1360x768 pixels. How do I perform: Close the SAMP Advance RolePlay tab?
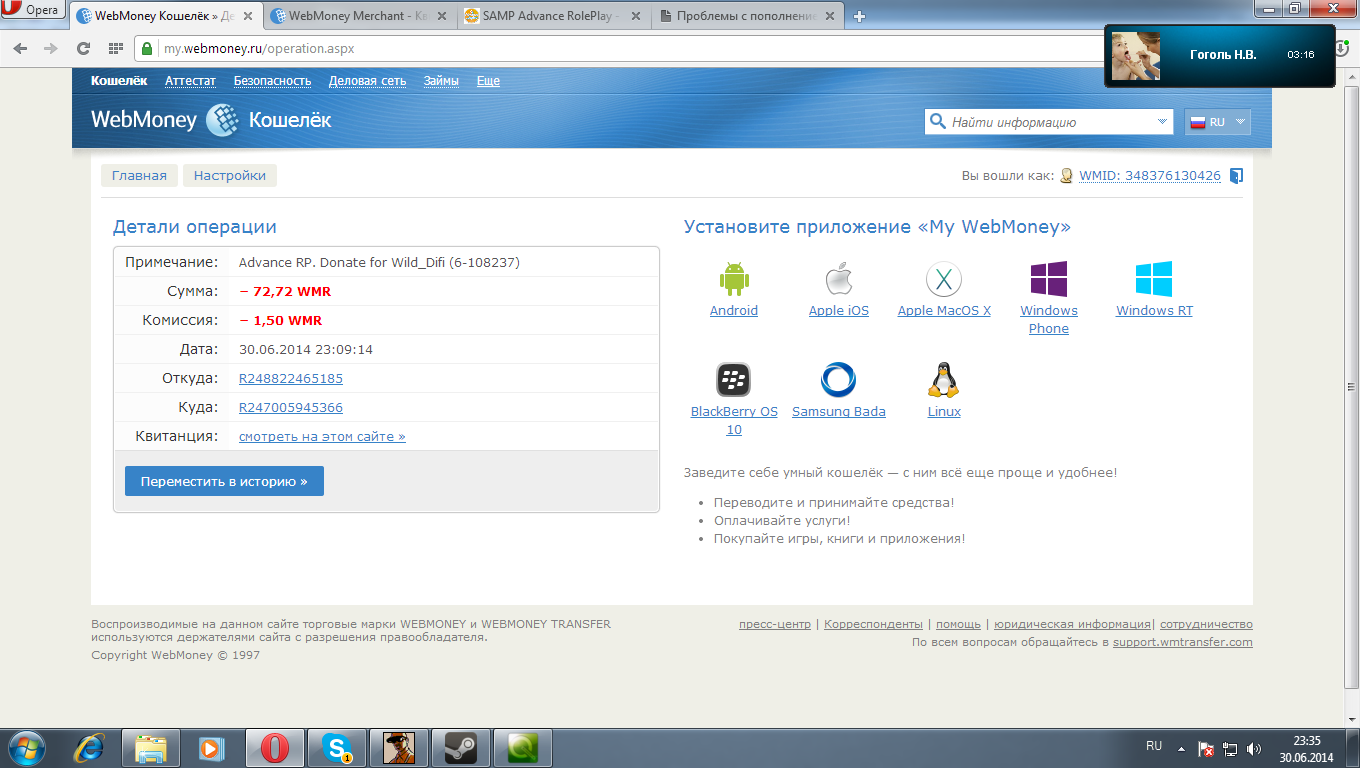pyautogui.click(x=636, y=16)
